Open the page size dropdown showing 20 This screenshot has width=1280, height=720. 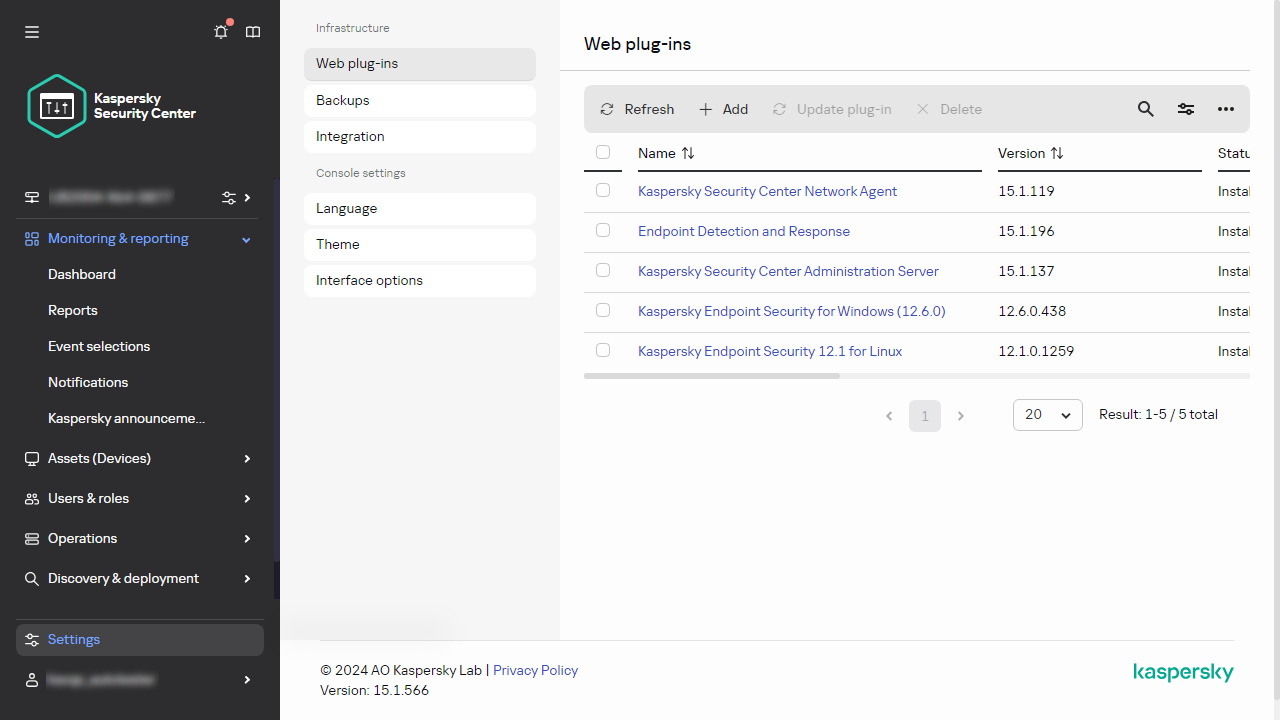[1048, 415]
